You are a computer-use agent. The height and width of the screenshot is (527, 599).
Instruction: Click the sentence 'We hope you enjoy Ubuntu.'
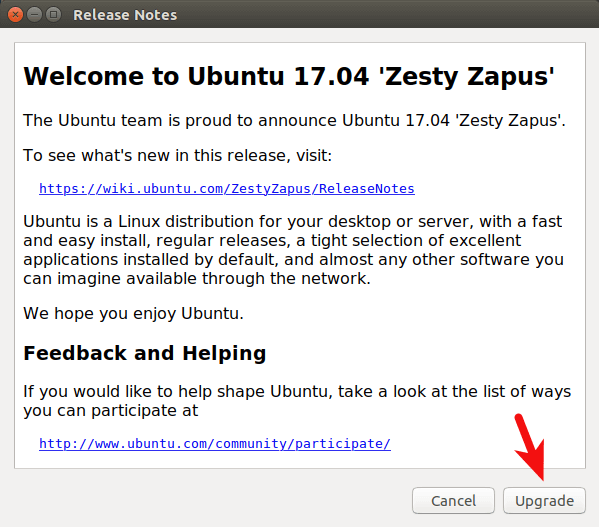[133, 314]
